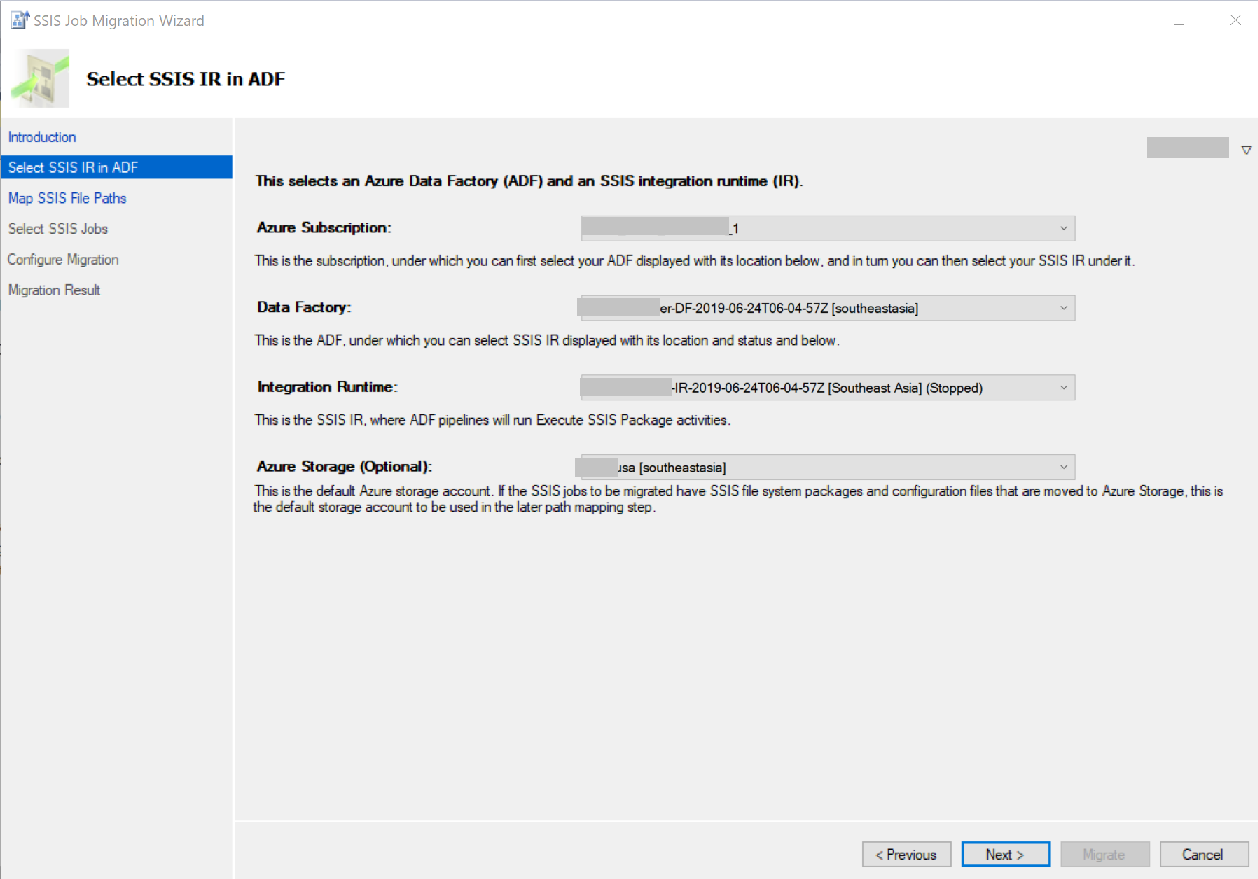Click the subscription description text under Azure Subscription
1258x879 pixels.
tap(695, 261)
